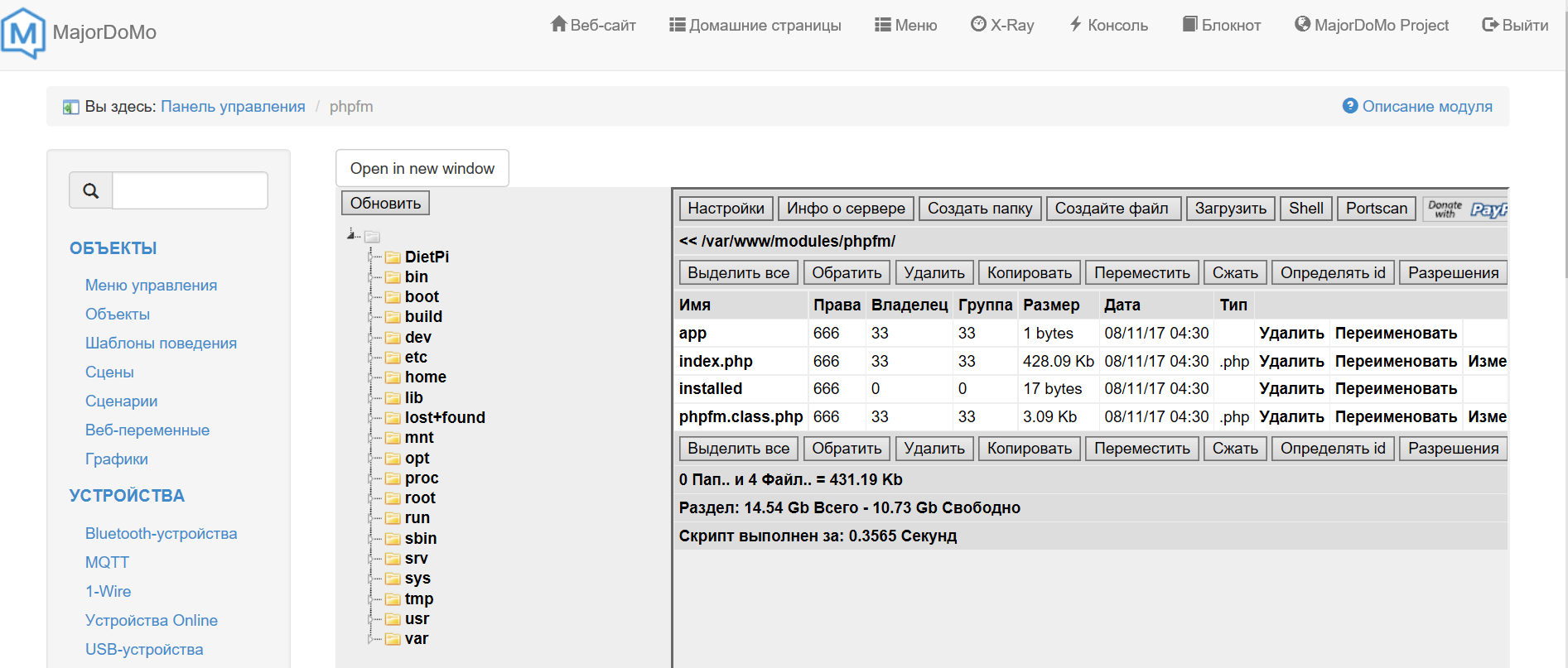Select the DietPi folder icon
The width and height of the screenshot is (1568, 668).
click(x=393, y=257)
